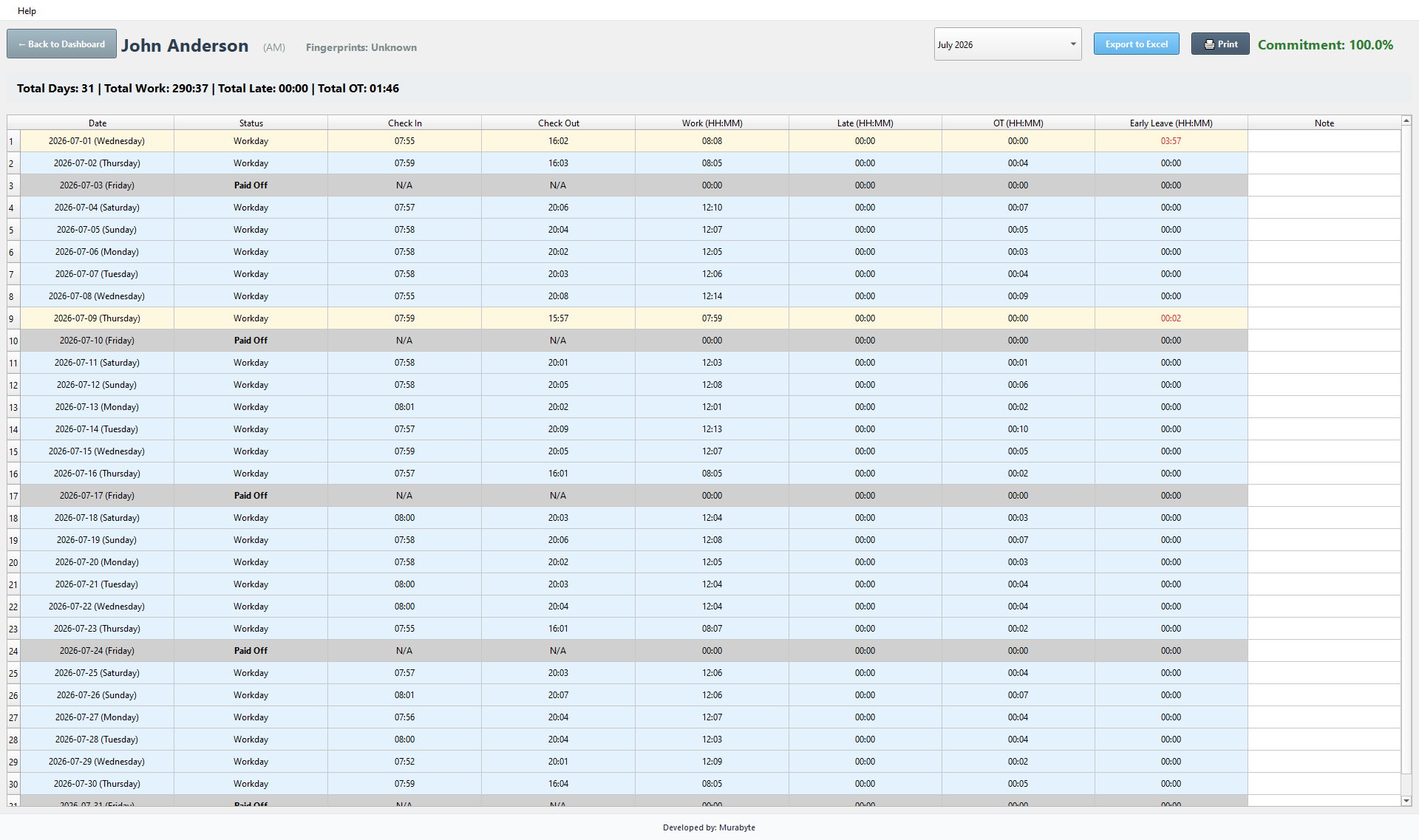This screenshot has width=1419, height=840.
Task: Click Paid Off status for 2026-07-17
Action: pyautogui.click(x=251, y=496)
